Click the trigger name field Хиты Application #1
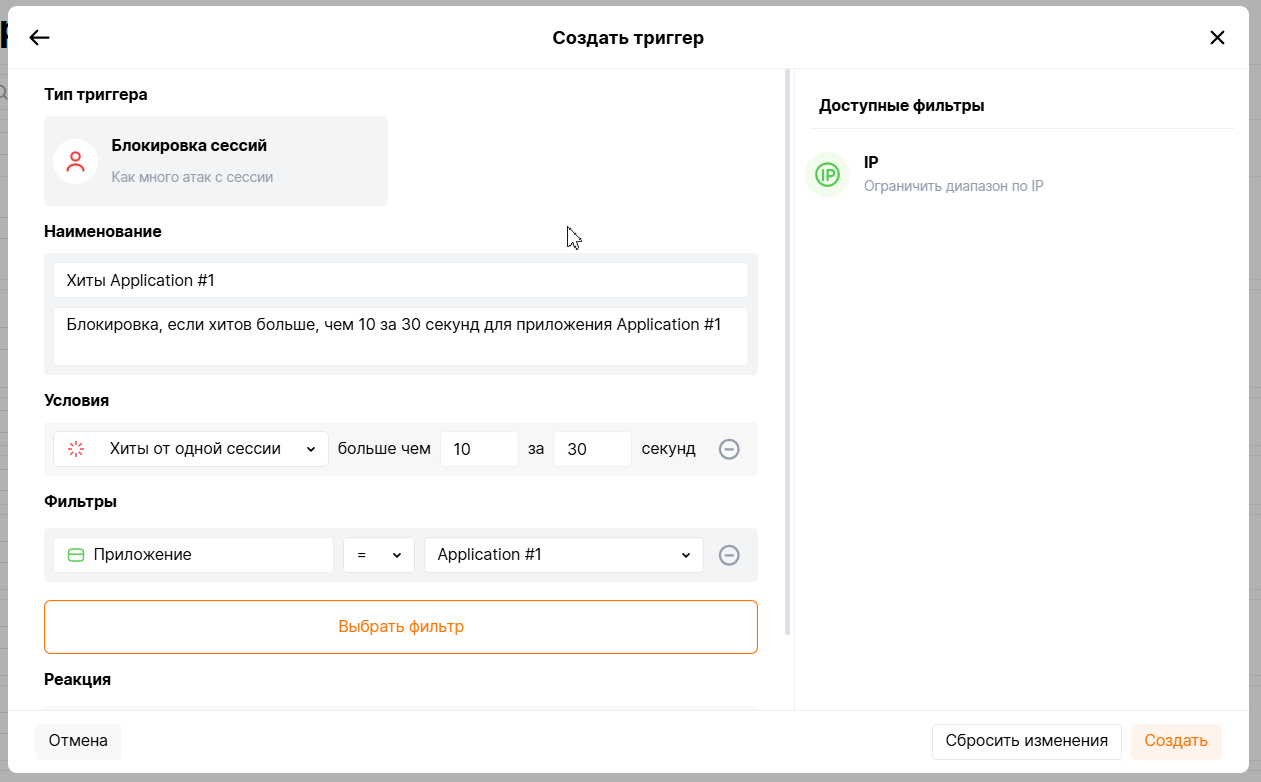Viewport: 1261px width, 782px height. [x=401, y=280]
